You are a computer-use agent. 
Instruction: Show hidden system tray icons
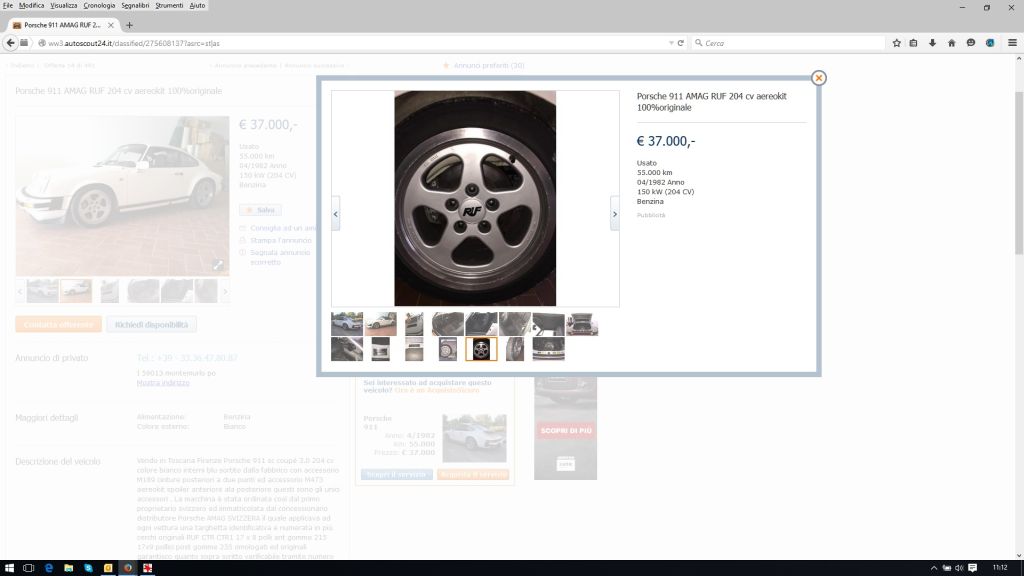point(934,568)
